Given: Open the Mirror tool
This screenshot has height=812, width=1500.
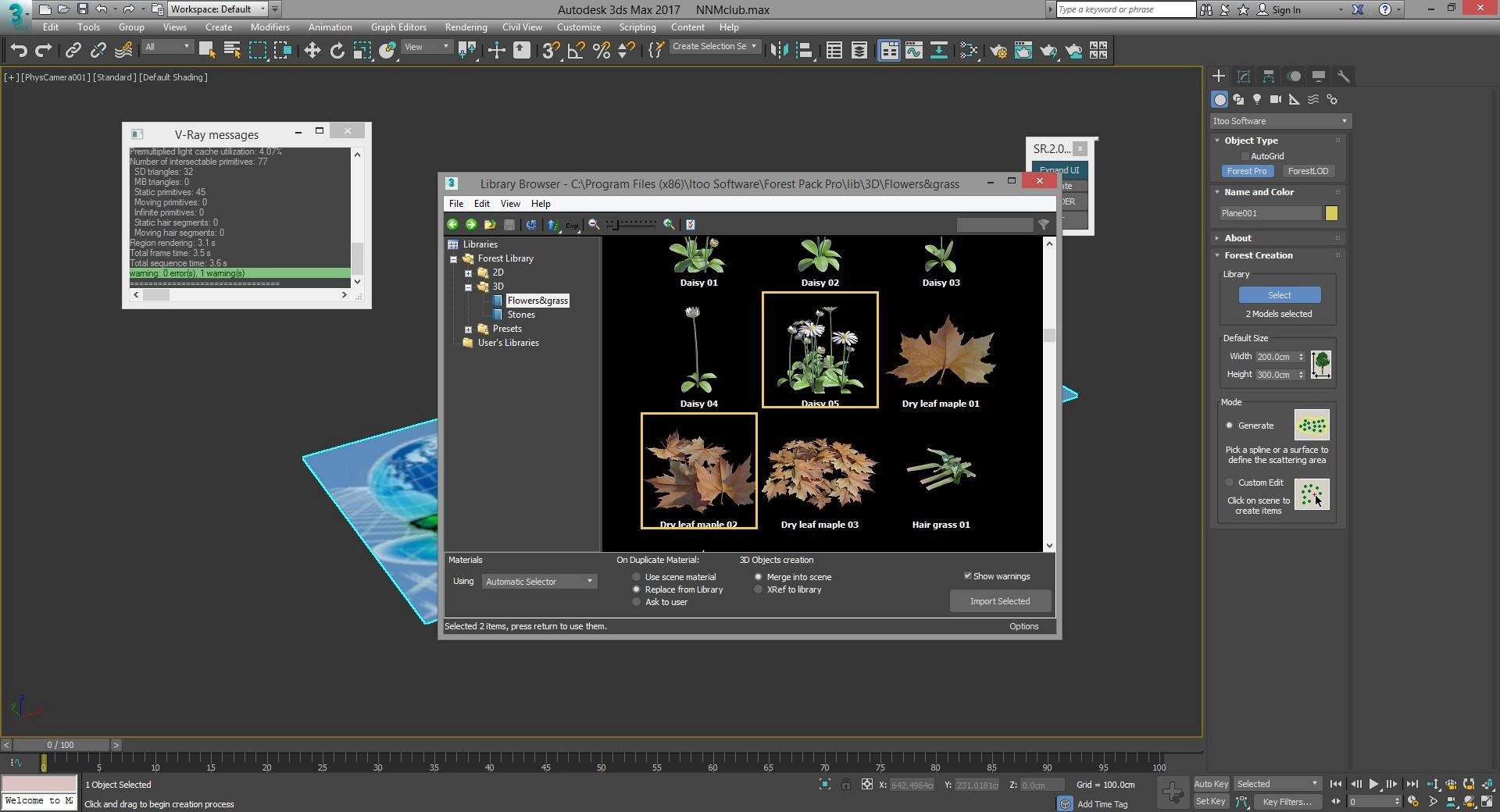Looking at the screenshot, I should 779,51.
